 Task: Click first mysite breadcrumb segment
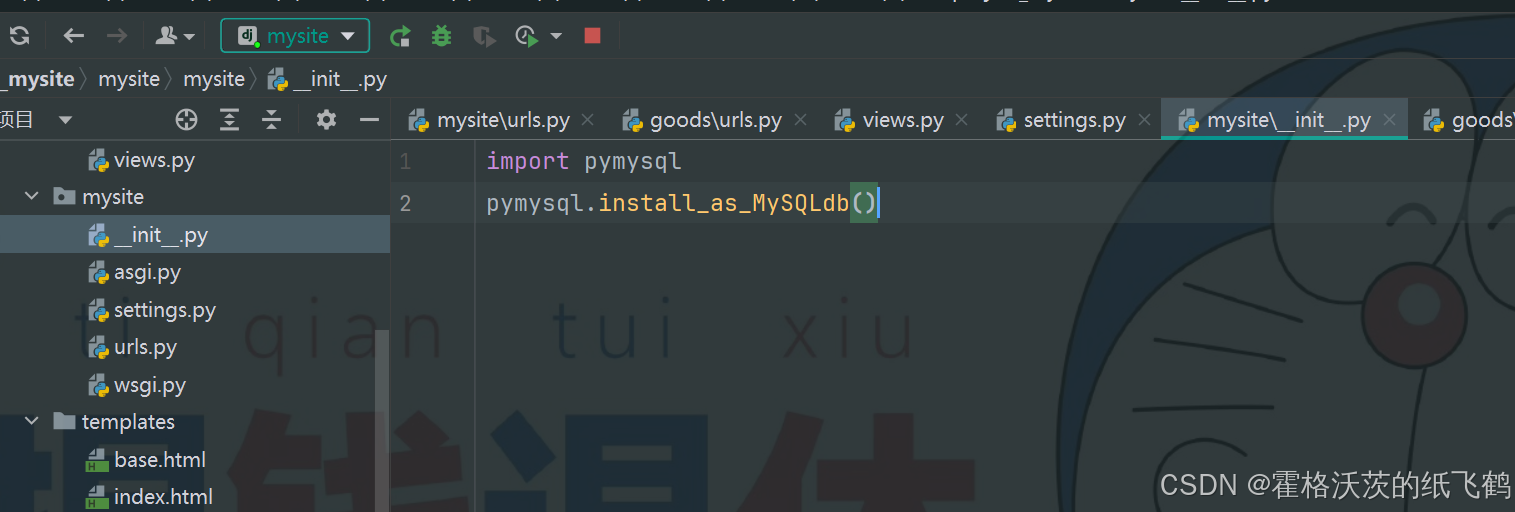coord(129,79)
